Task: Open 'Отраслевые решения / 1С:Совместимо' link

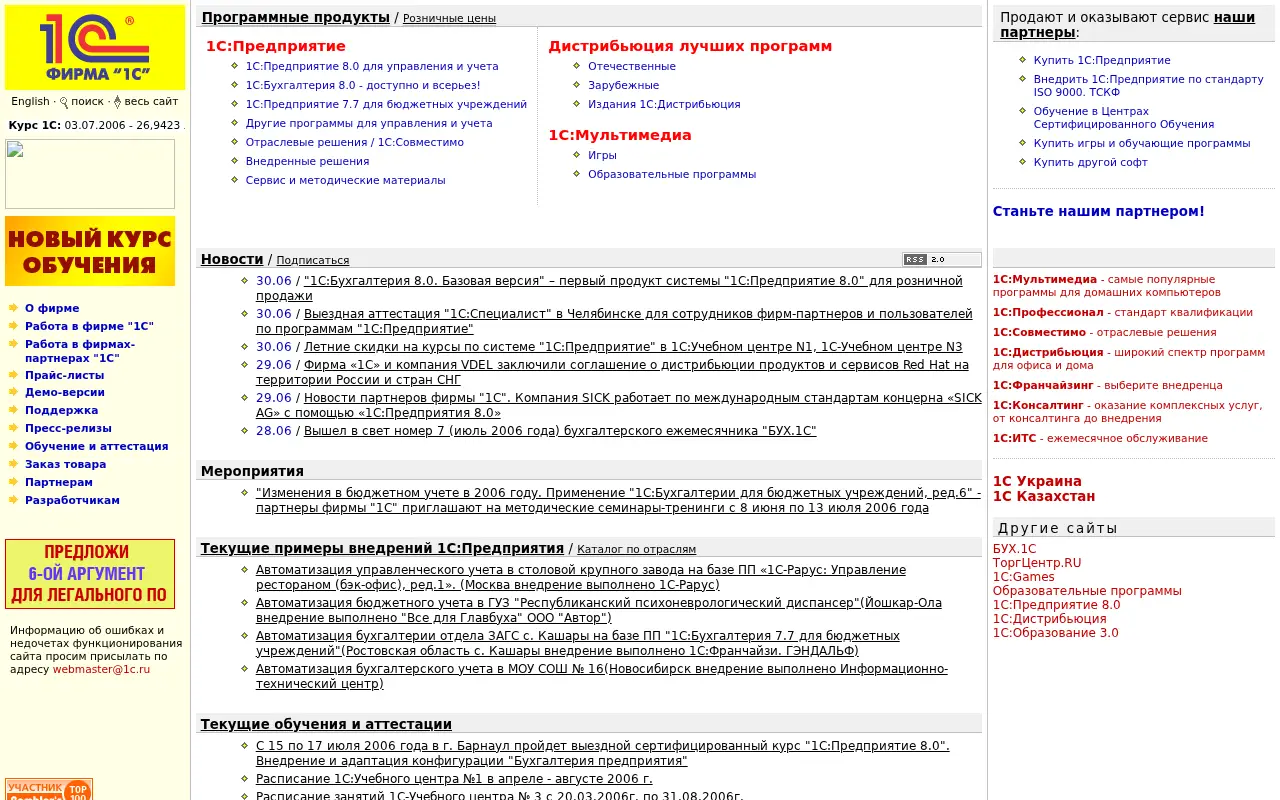Action: [x=355, y=142]
